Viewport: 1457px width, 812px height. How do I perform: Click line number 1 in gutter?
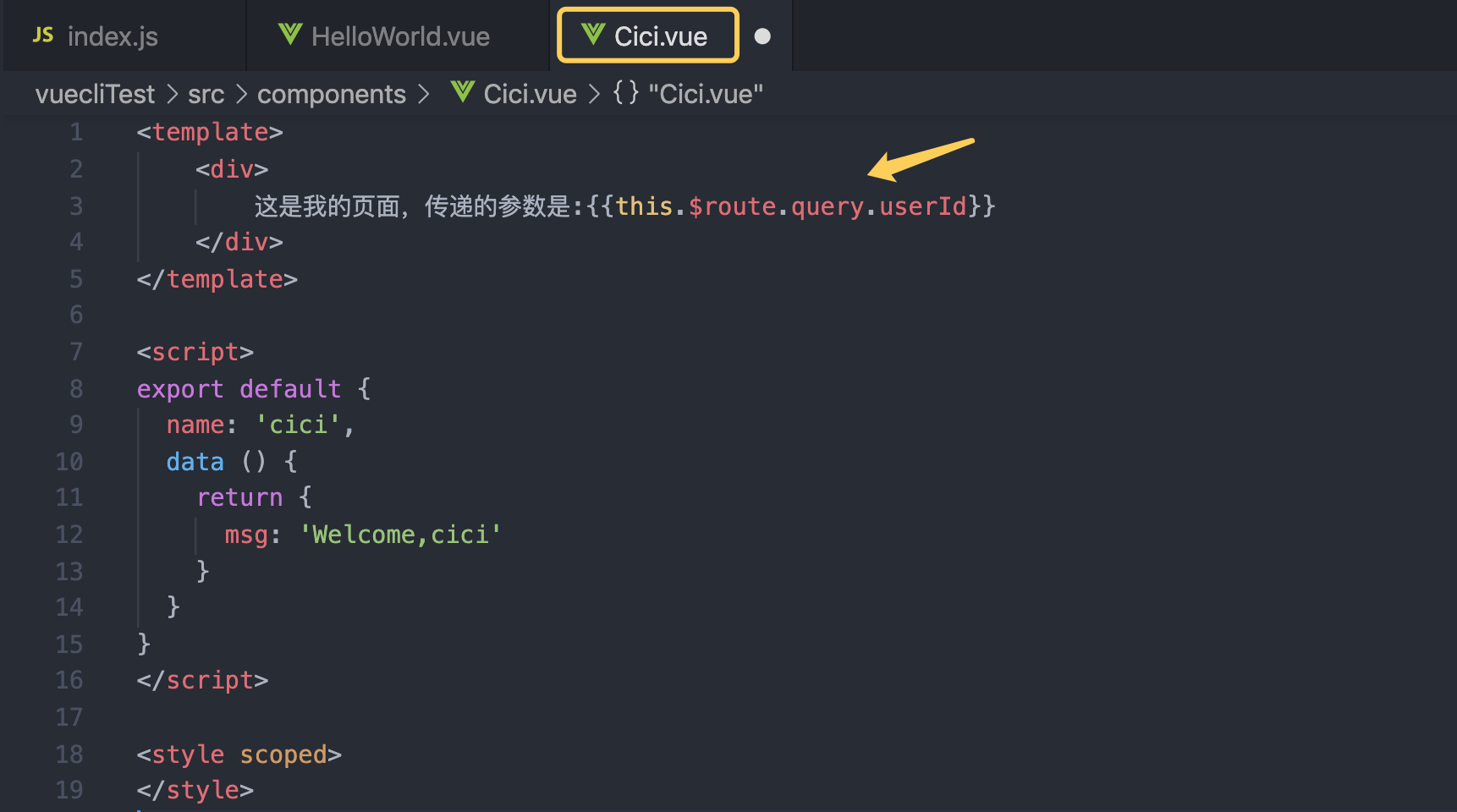pos(76,132)
